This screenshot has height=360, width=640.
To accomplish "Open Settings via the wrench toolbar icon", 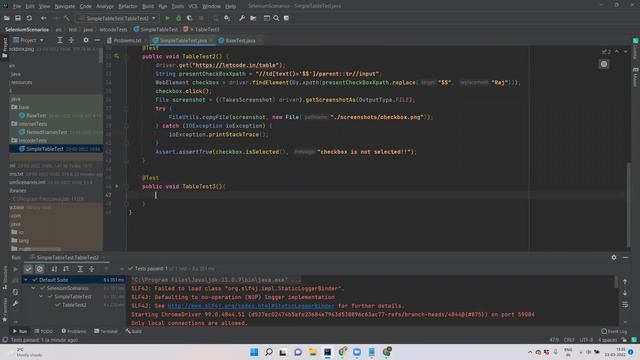I will 242,18.
